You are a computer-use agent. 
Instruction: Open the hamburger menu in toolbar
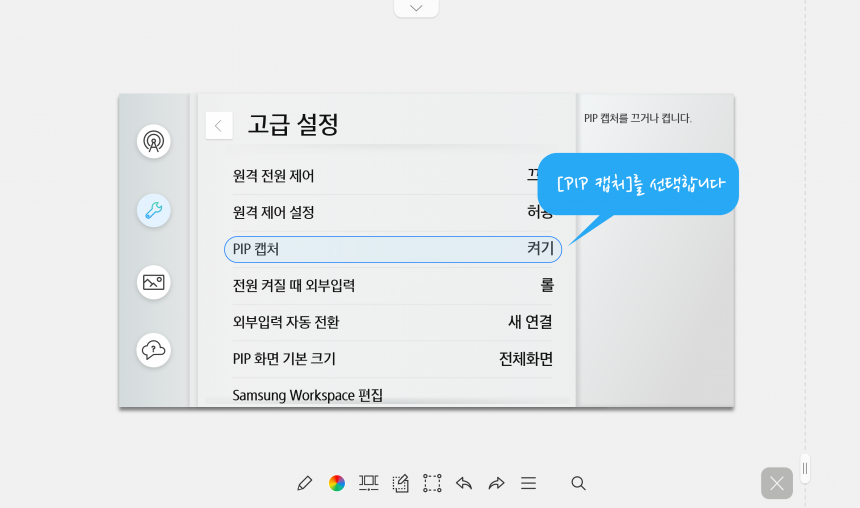pos(529,483)
